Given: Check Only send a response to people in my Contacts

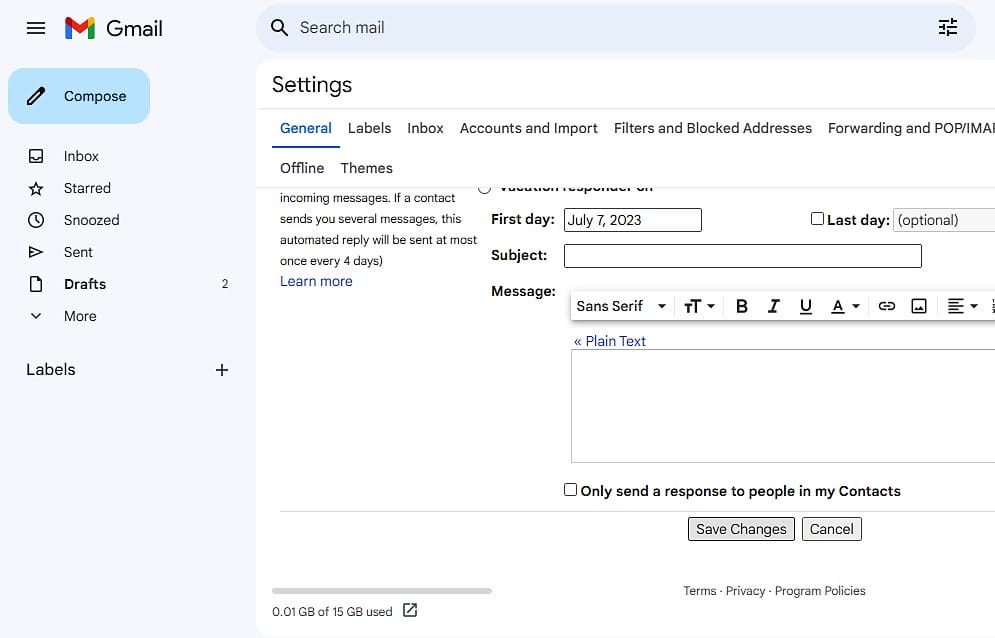Looking at the screenshot, I should tap(570, 489).
